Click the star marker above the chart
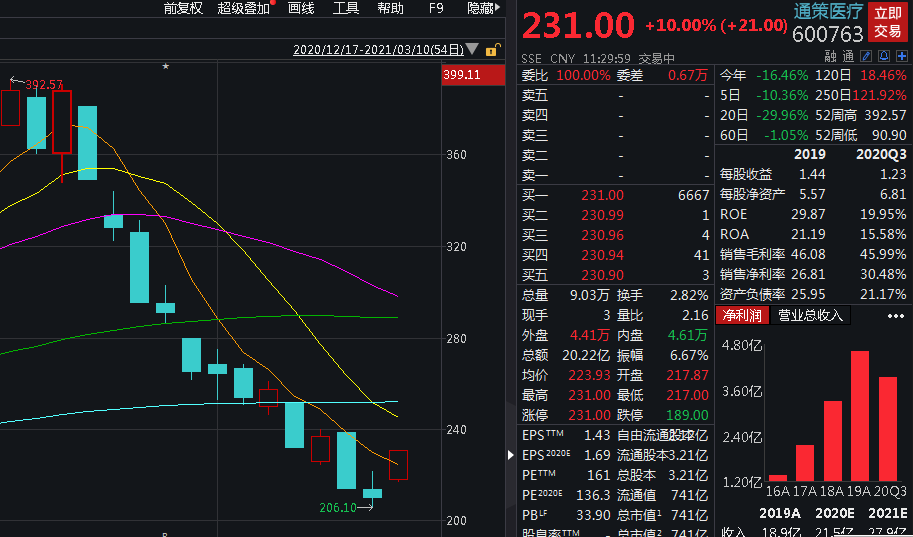This screenshot has width=913, height=537. (x=165, y=66)
